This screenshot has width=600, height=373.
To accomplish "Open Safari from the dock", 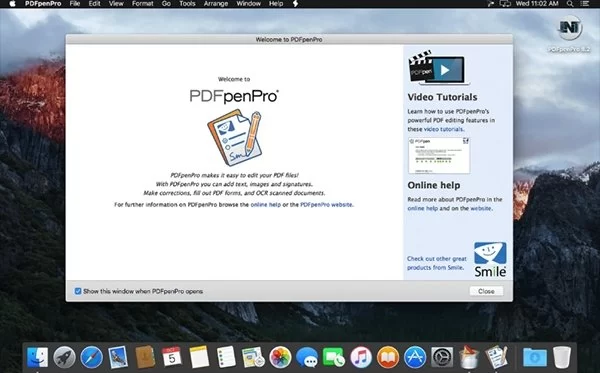I will click(x=91, y=357).
